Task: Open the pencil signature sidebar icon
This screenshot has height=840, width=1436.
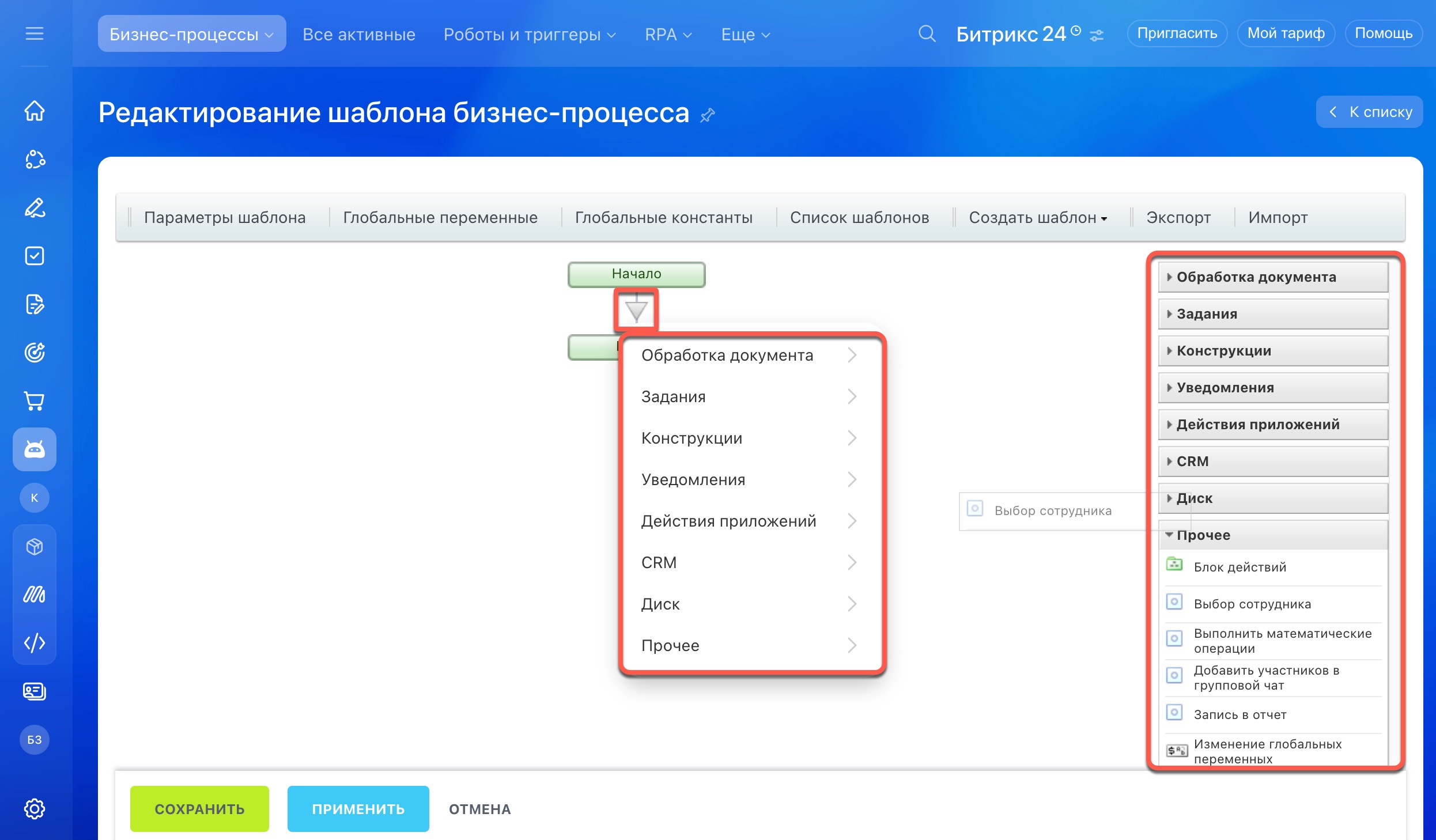Action: tap(35, 207)
